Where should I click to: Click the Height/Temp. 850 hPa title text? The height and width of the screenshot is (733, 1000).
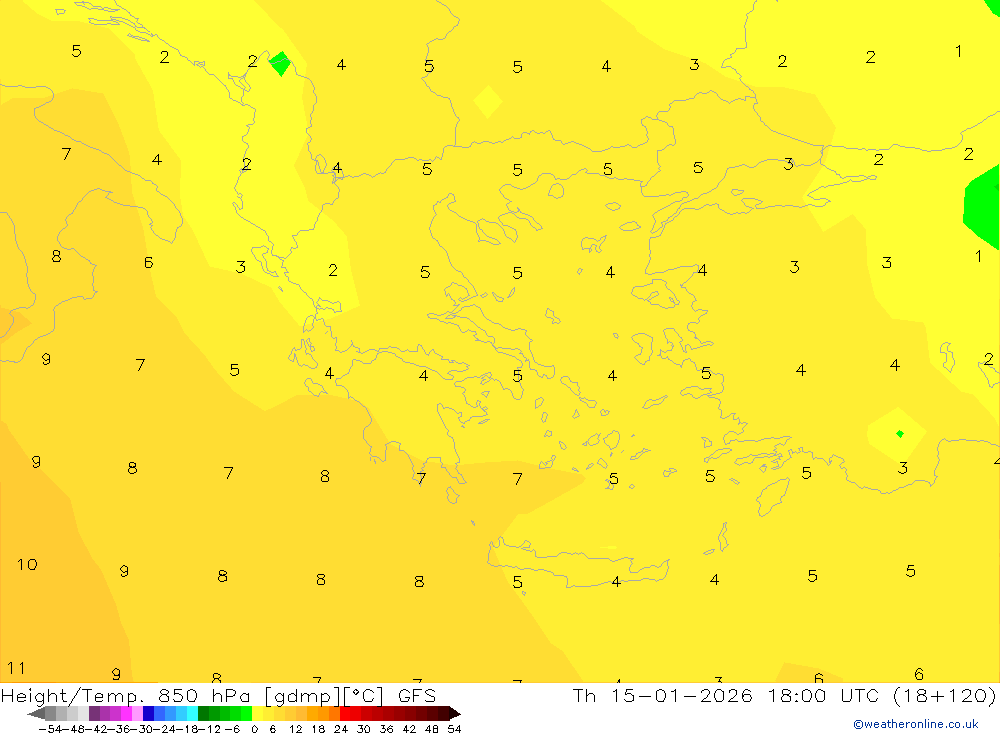(x=125, y=695)
